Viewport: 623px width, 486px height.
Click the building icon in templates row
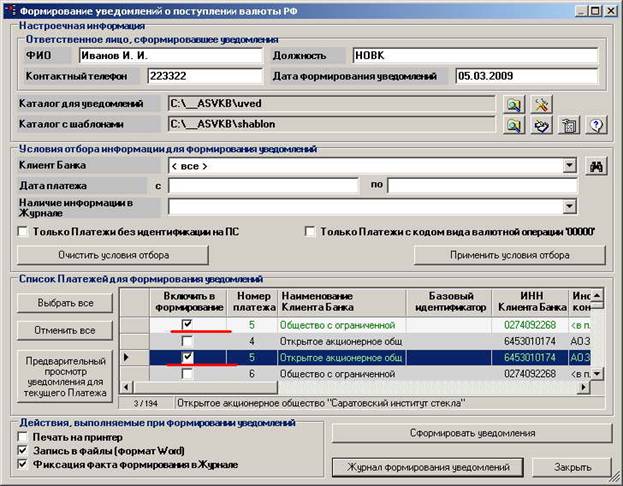click(570, 125)
